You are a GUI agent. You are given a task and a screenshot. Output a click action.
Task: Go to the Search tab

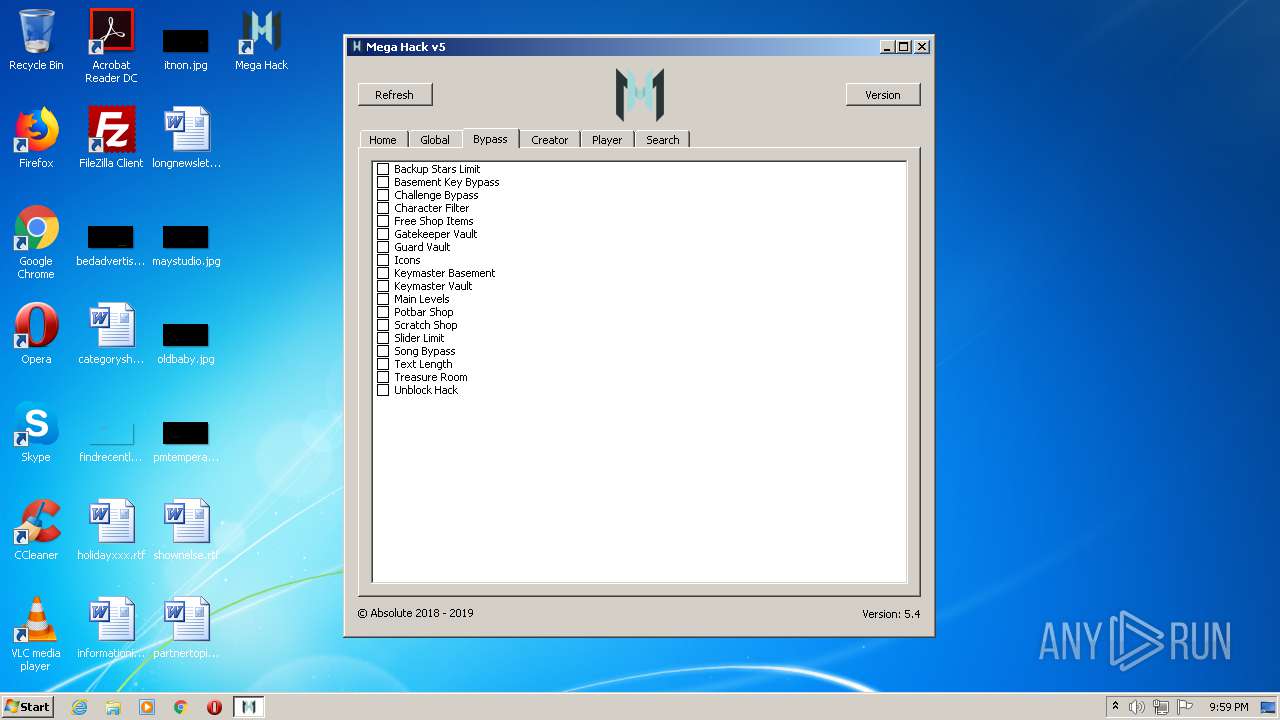coord(662,140)
